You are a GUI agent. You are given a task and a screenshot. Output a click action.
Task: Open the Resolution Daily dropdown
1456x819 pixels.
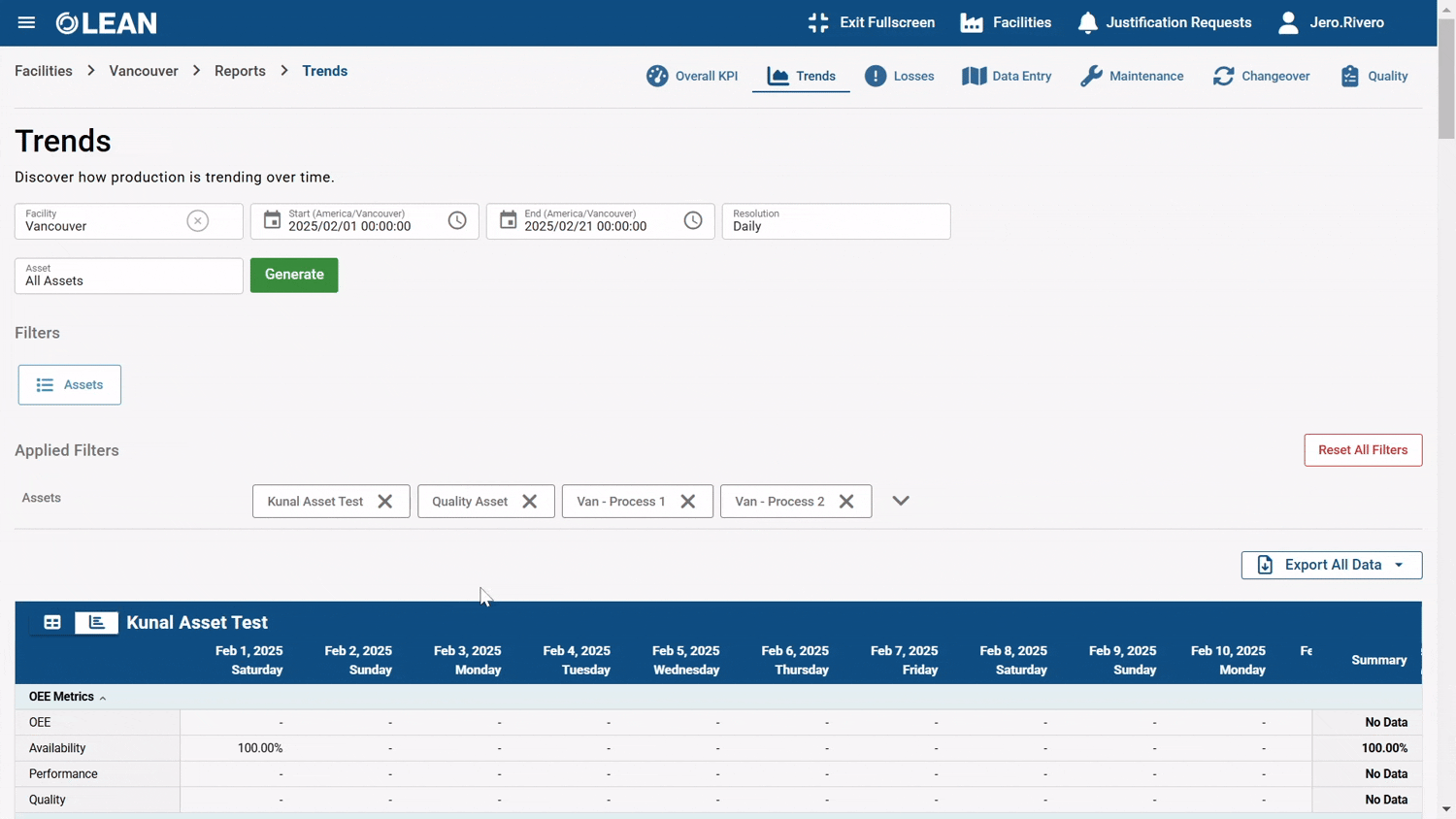pyautogui.click(x=836, y=221)
